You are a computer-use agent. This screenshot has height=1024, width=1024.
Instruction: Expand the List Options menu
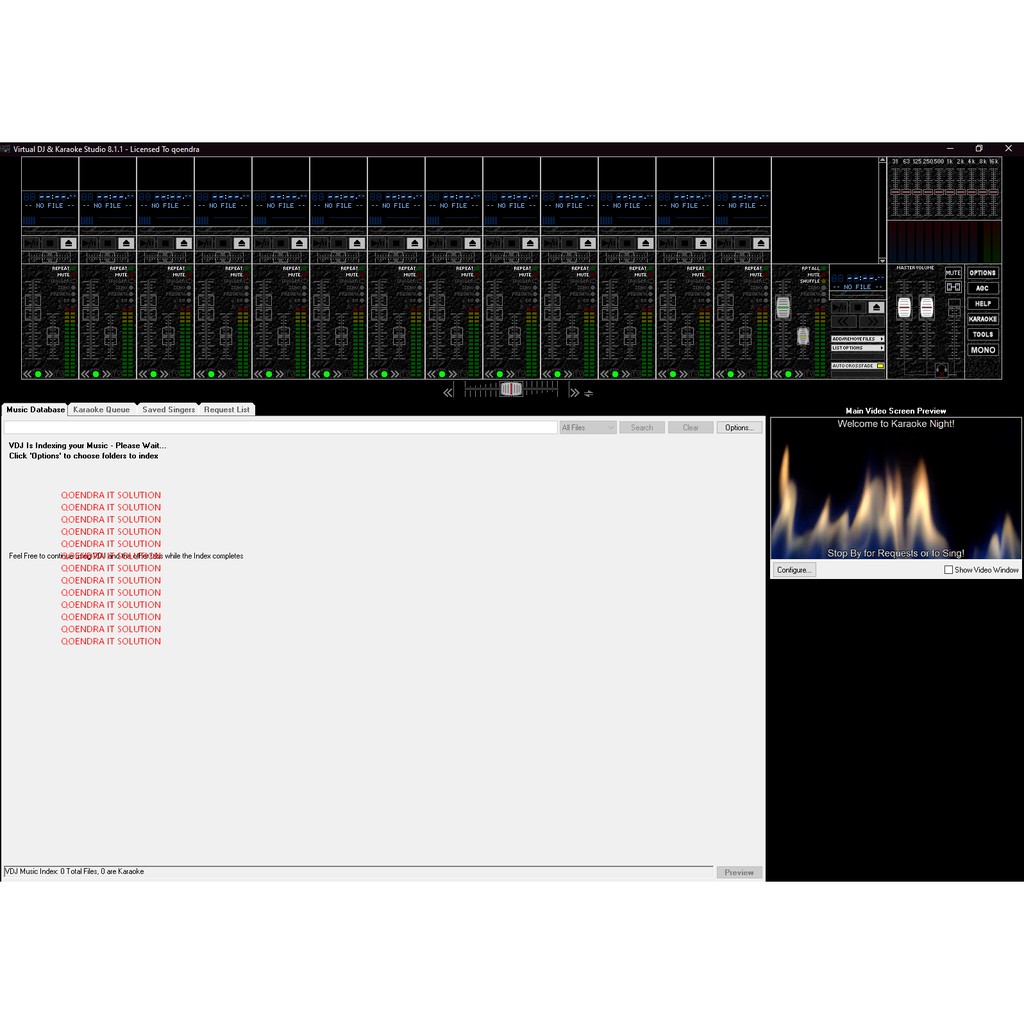(857, 348)
